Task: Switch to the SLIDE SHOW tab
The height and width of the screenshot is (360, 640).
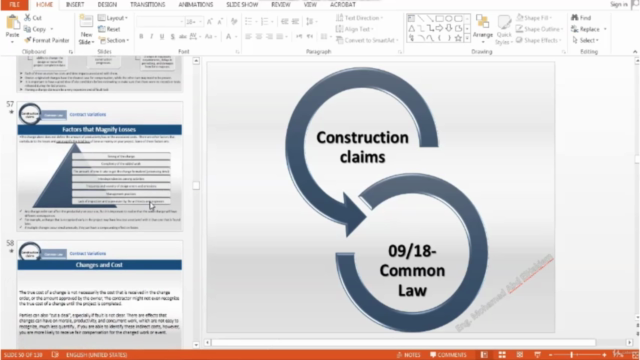Action: tap(242, 4)
